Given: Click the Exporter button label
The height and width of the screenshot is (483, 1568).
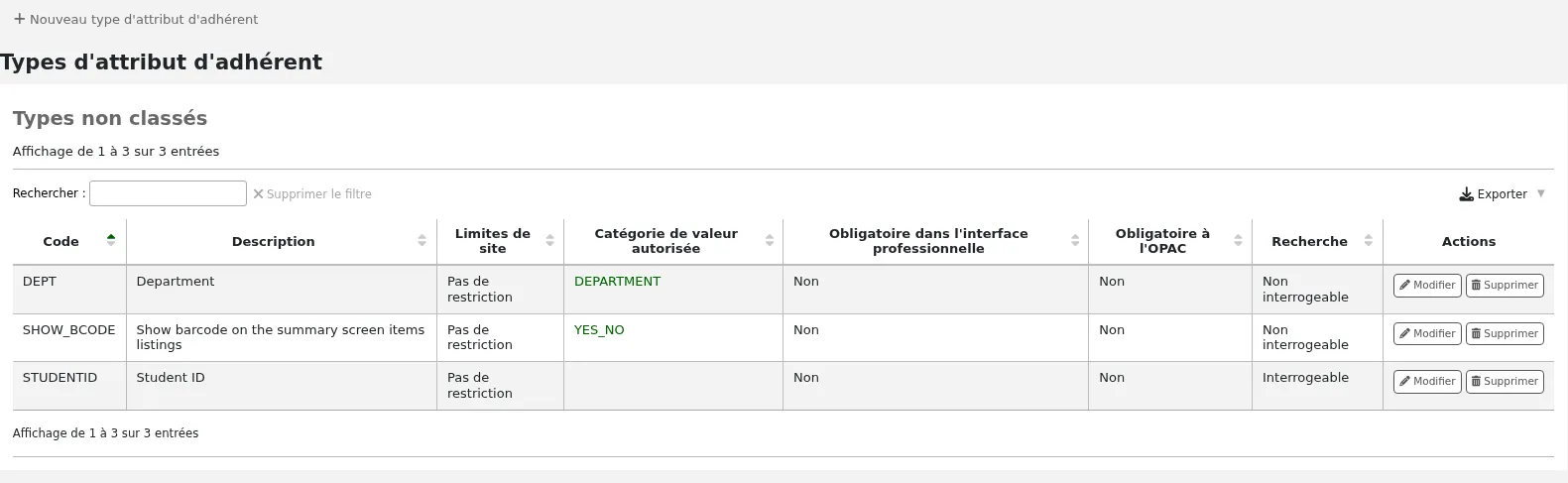Looking at the screenshot, I should click(1502, 194).
